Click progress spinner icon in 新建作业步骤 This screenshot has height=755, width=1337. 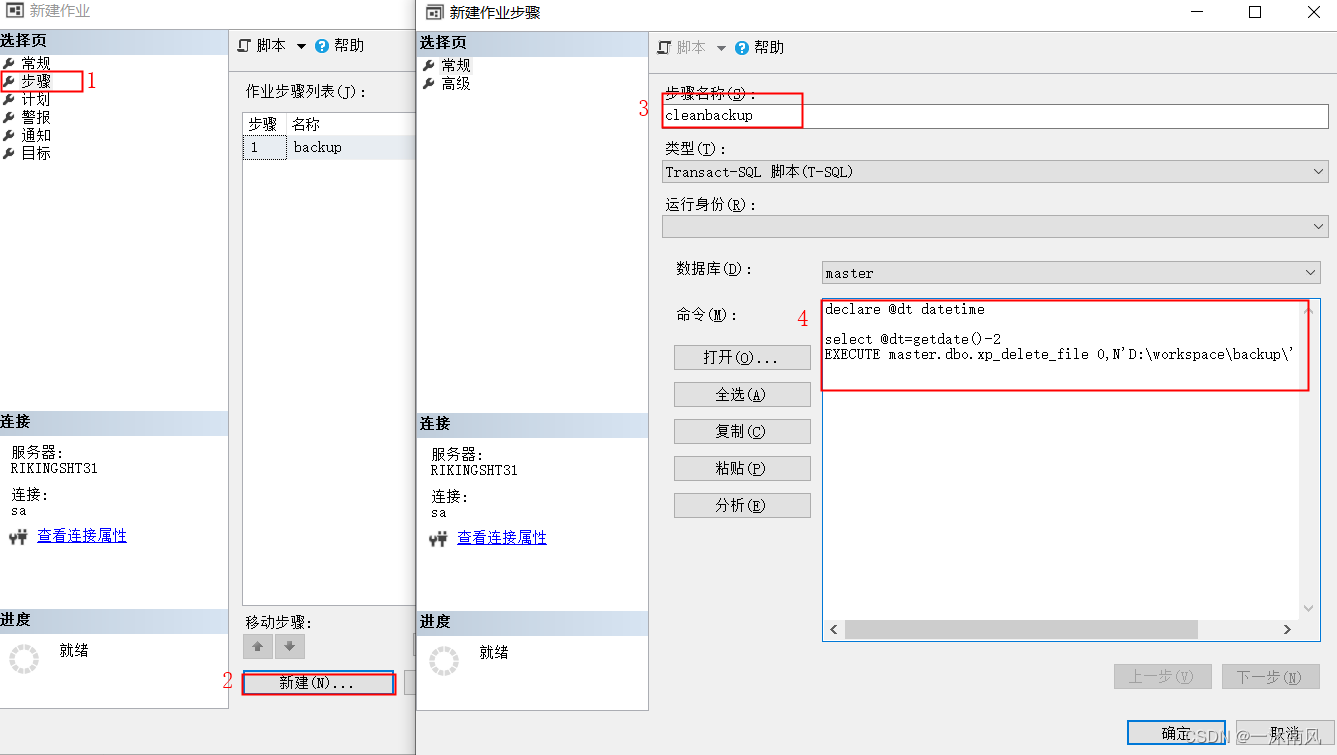click(444, 661)
